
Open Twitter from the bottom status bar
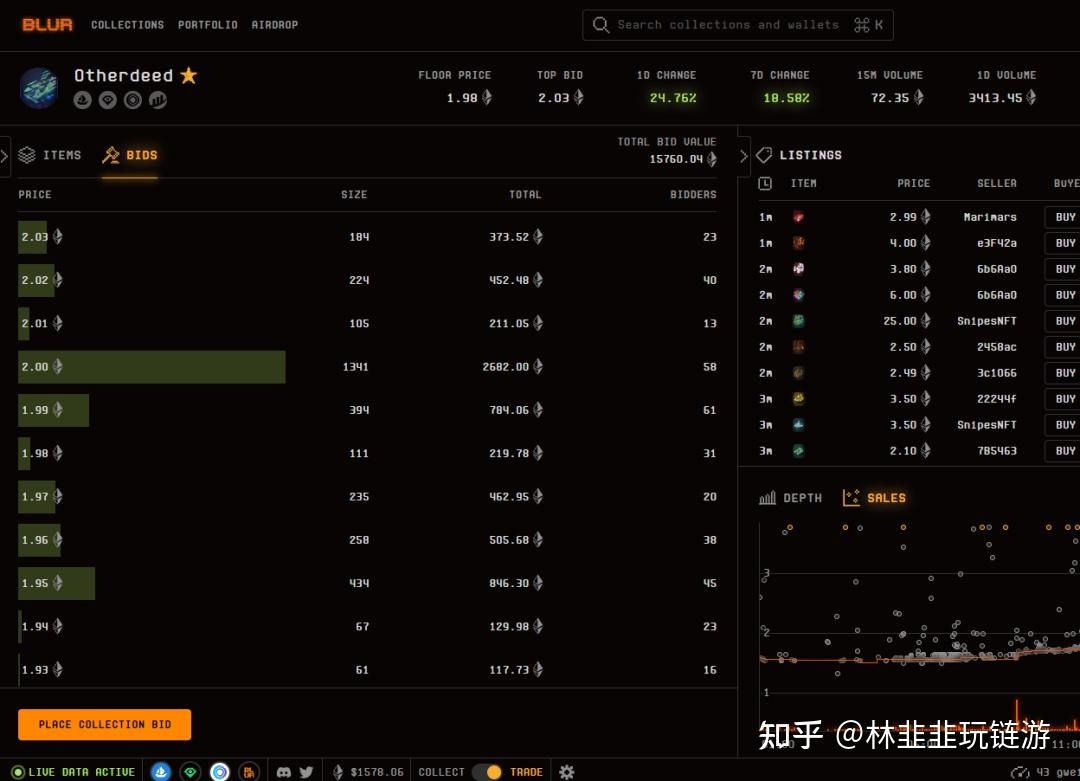click(306, 771)
